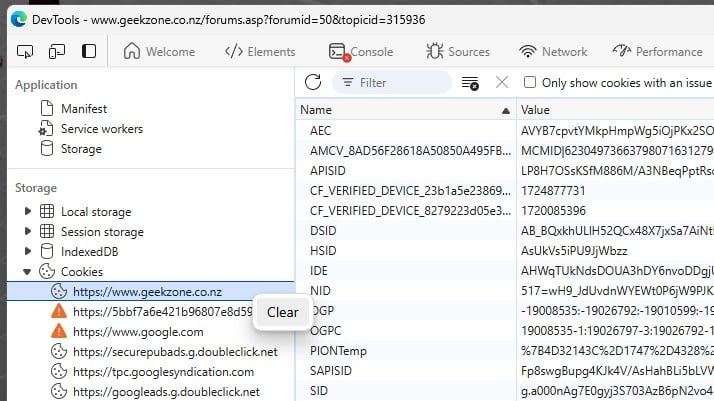The width and height of the screenshot is (714, 401).
Task: Click the Service workers gear icon
Action: pos(46,129)
